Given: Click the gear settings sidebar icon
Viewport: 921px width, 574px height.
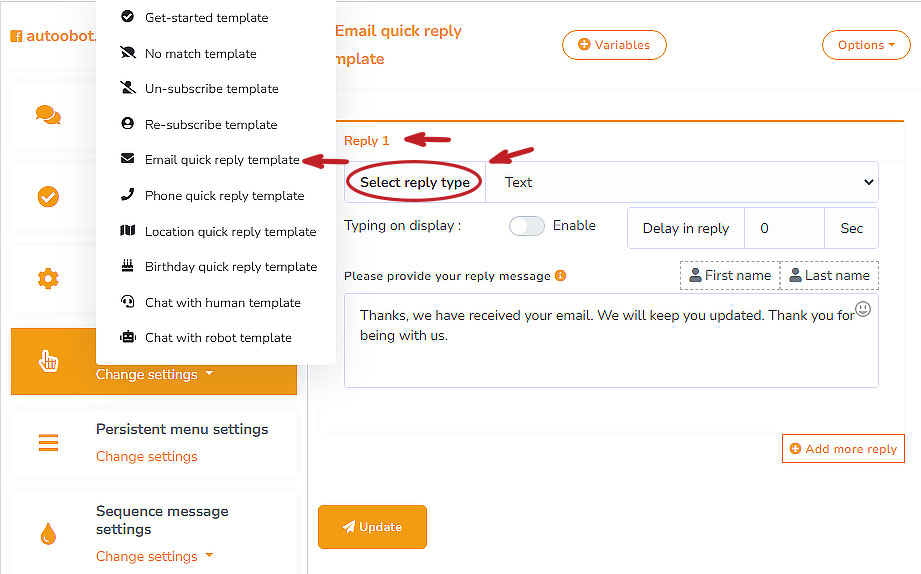Looking at the screenshot, I should pos(48,279).
